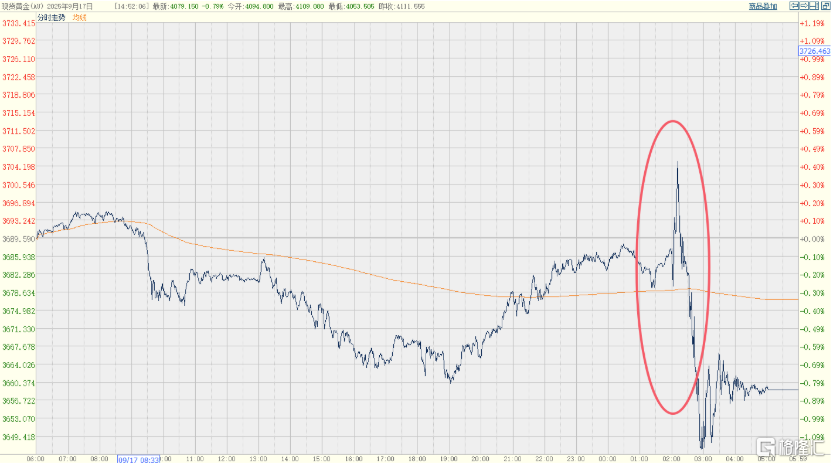Click the price spike peak inside ellipse

[677, 162]
